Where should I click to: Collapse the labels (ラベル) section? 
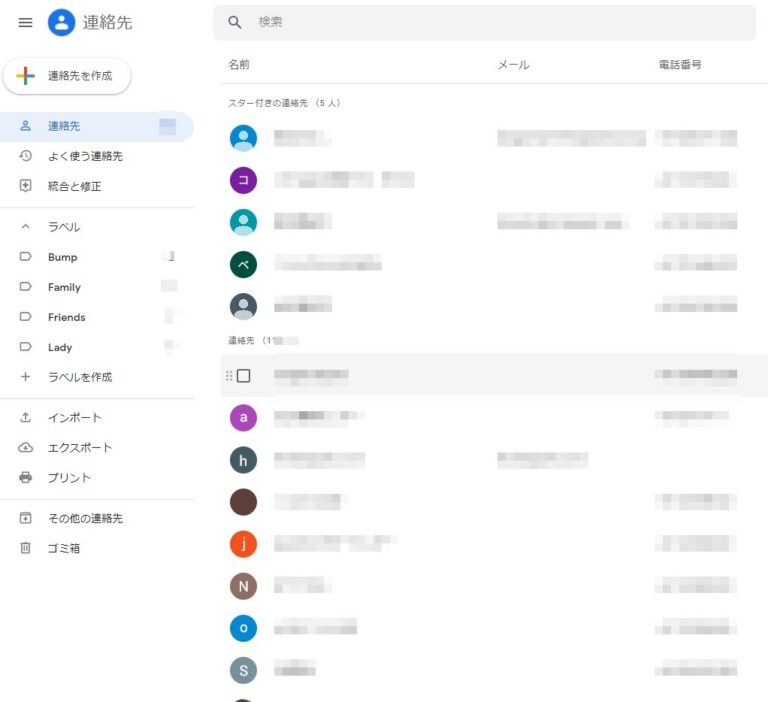(x=26, y=227)
